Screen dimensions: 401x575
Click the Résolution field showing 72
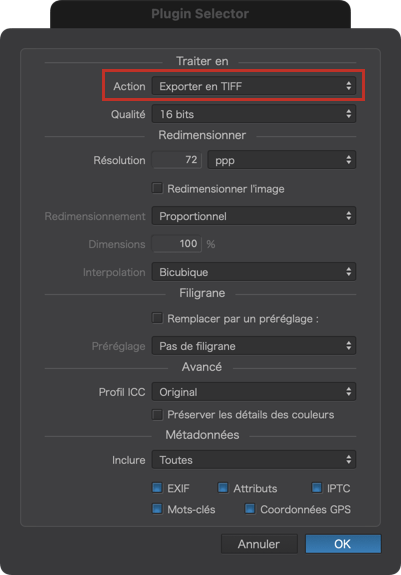coord(177,160)
